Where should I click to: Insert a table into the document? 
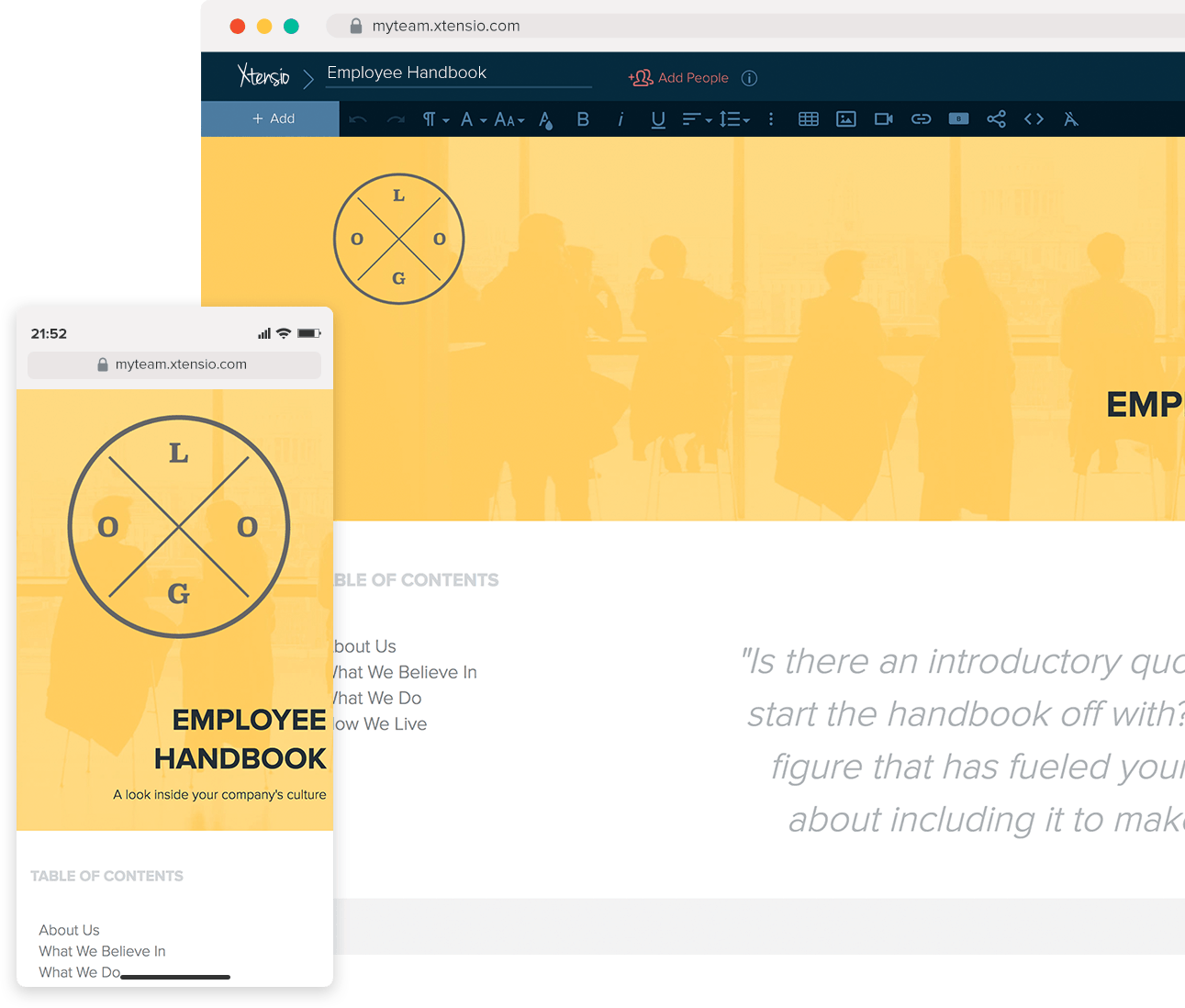[809, 118]
